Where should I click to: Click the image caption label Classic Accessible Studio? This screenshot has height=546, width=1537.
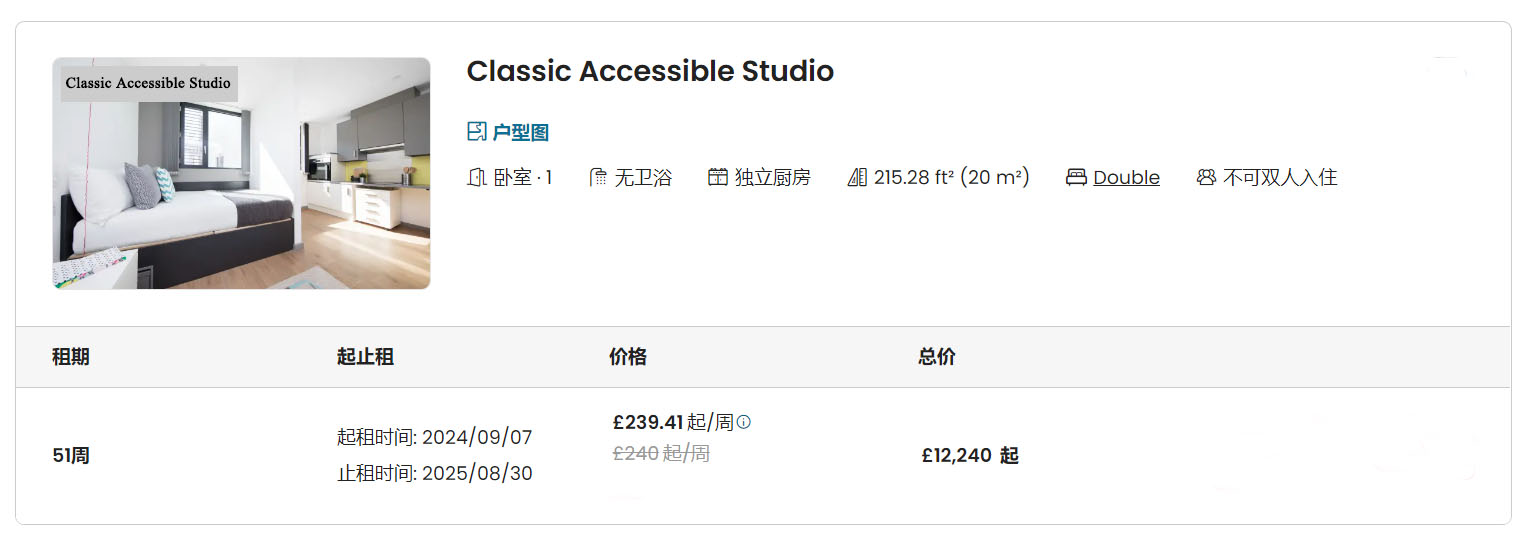click(x=148, y=83)
